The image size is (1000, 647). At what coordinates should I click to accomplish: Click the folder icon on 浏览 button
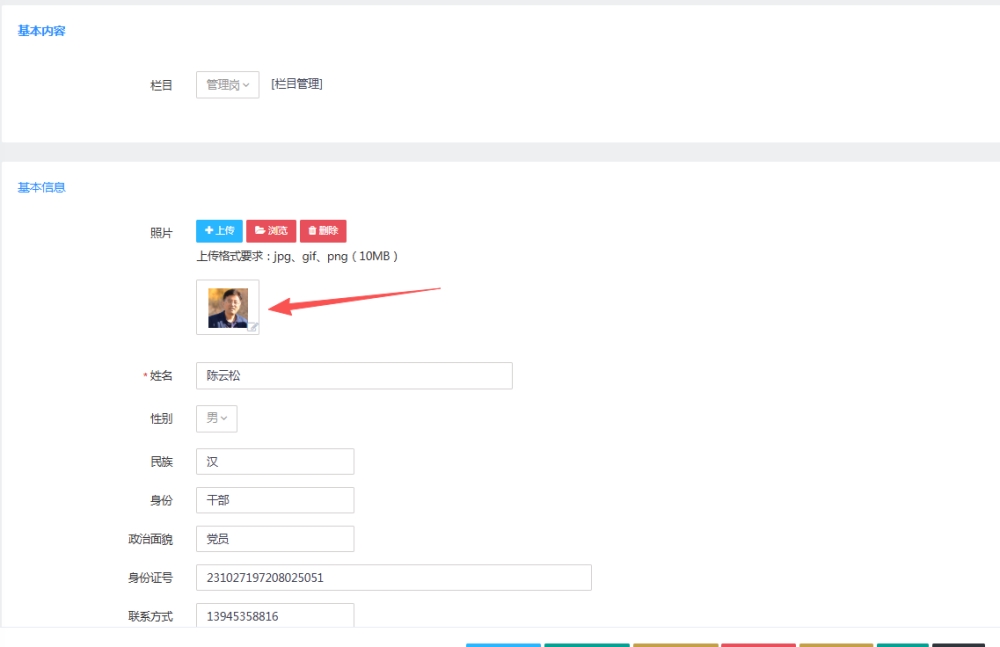click(x=260, y=231)
